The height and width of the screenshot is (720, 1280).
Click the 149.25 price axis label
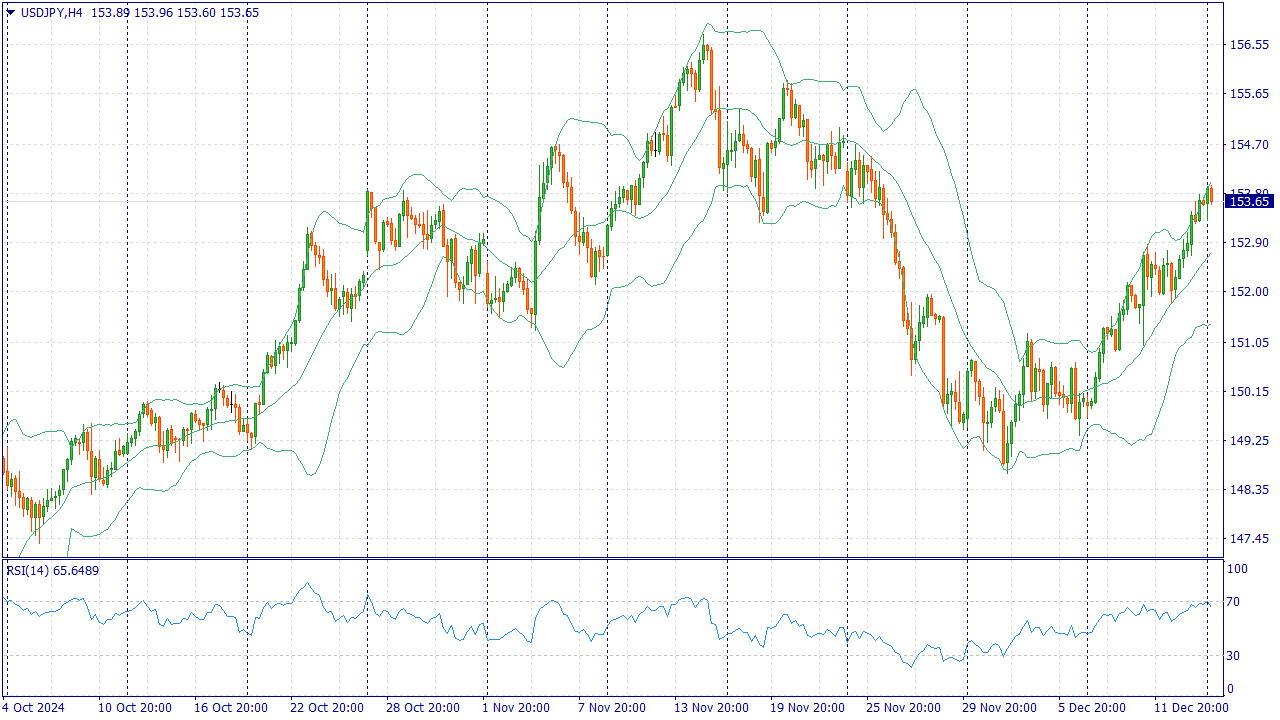[x=1248, y=440]
